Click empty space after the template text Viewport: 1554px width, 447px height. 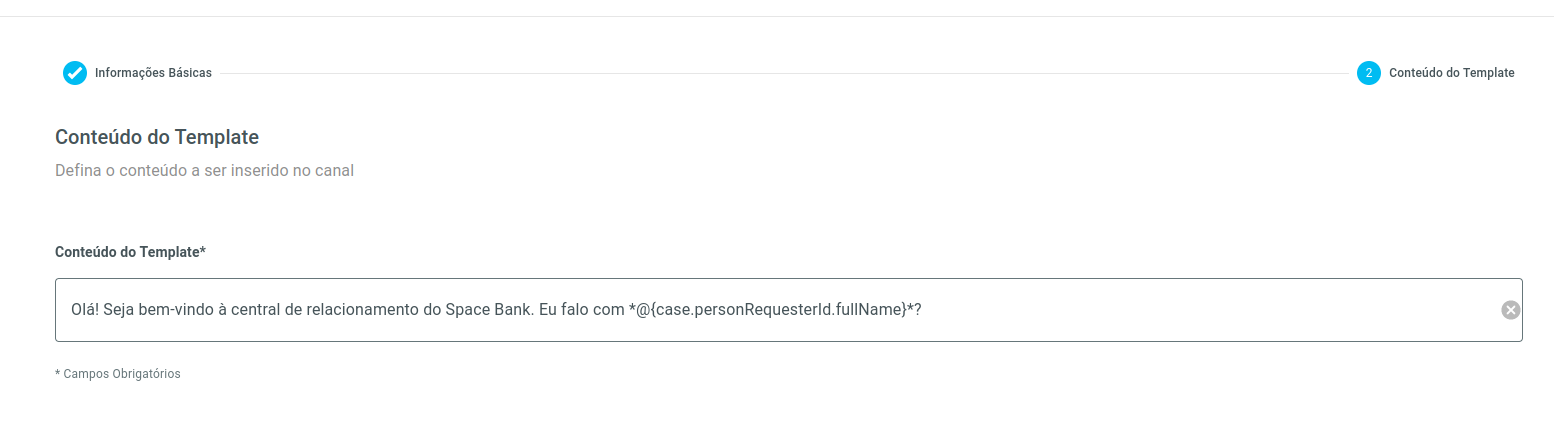[x=1200, y=310]
